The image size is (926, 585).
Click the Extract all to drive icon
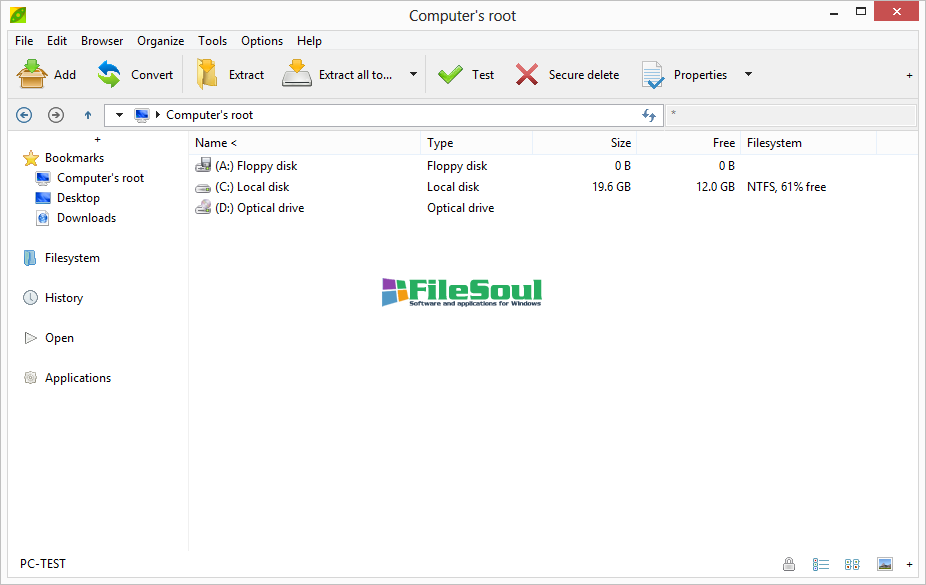[x=296, y=74]
